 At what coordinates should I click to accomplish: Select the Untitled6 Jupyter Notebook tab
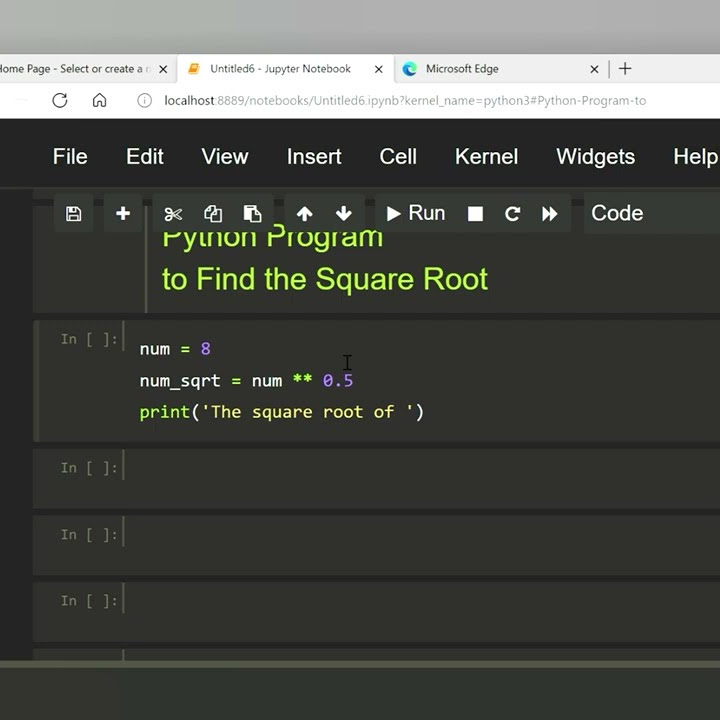[x=280, y=69]
